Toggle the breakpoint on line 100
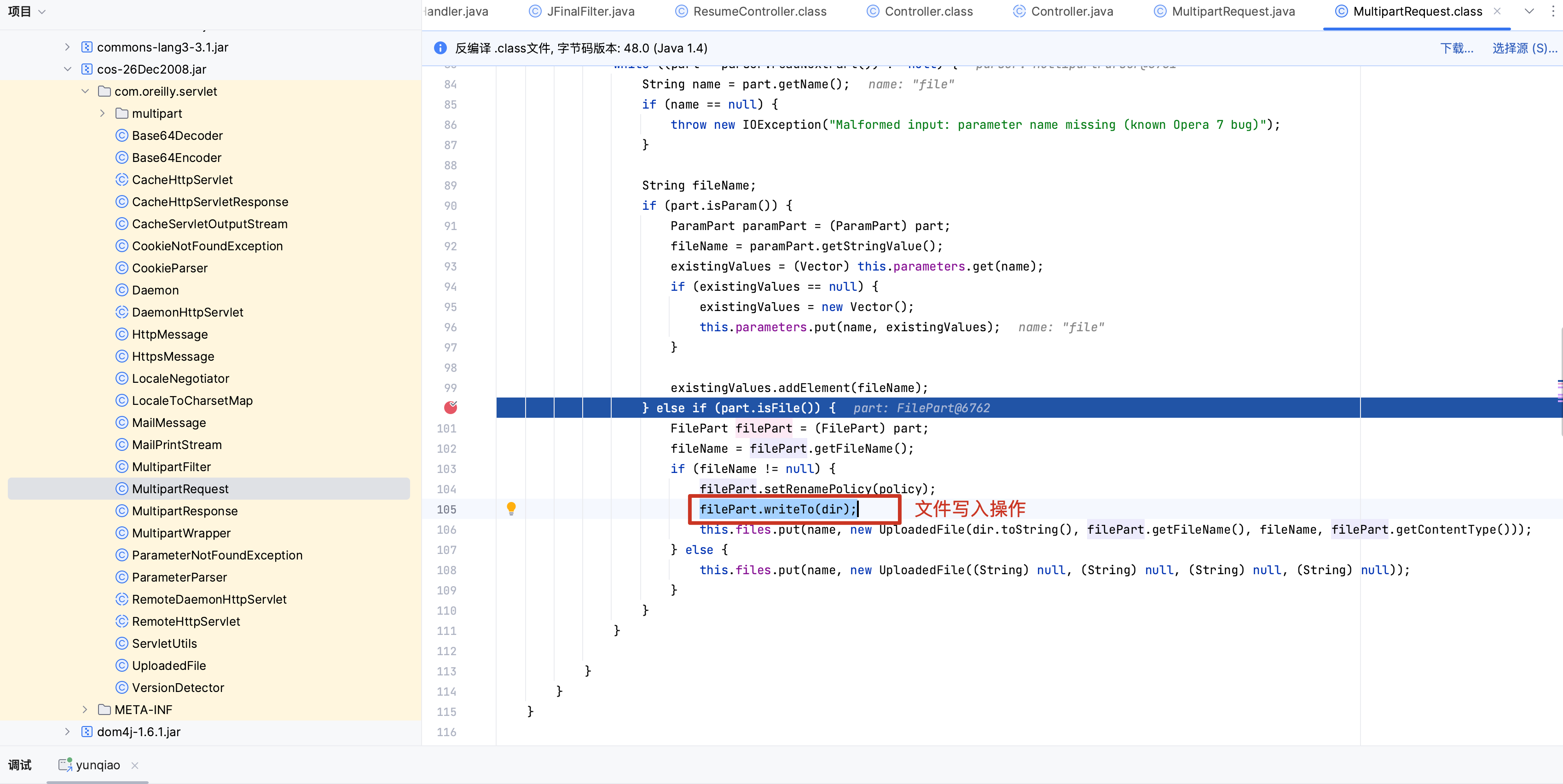Screen dimensions: 1563x784 [x=450, y=408]
